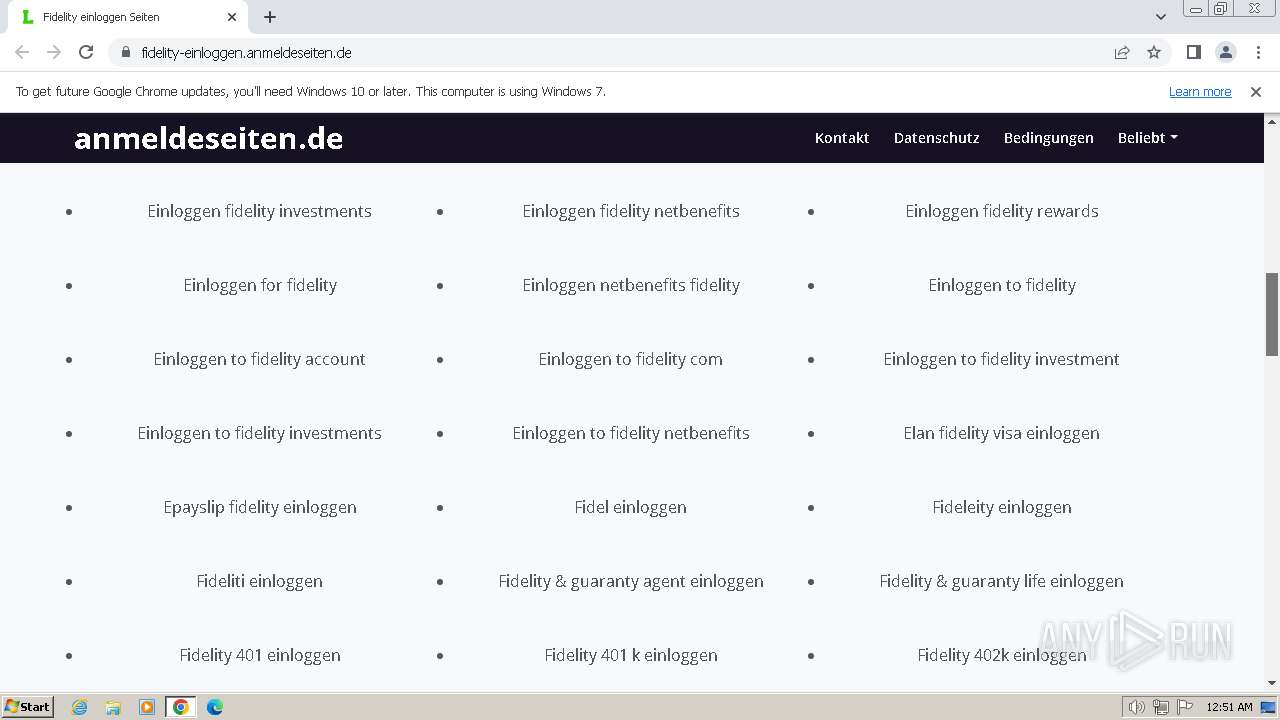Image resolution: width=1280 pixels, height=720 pixels.
Task: Close the Fidelity einloggen Seiten tab
Action: click(x=232, y=17)
